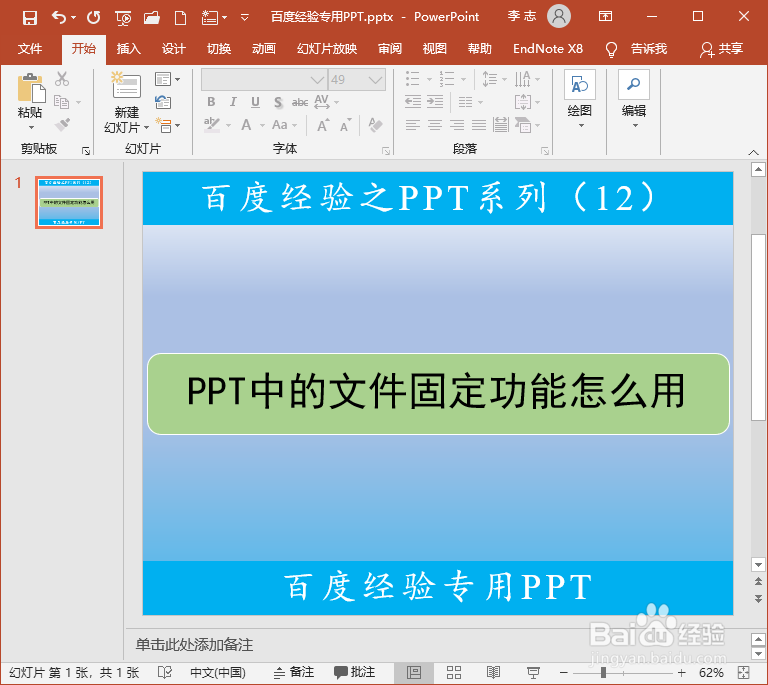Apply text highlight color

(212, 125)
